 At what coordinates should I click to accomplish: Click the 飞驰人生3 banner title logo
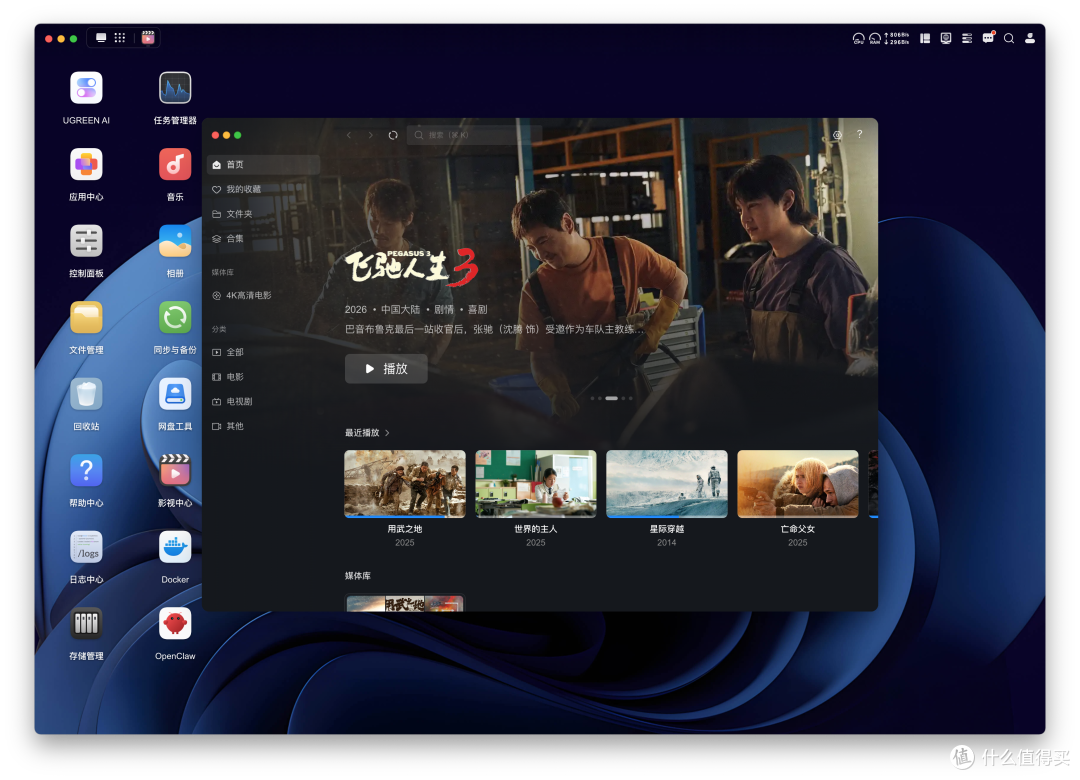coord(412,267)
